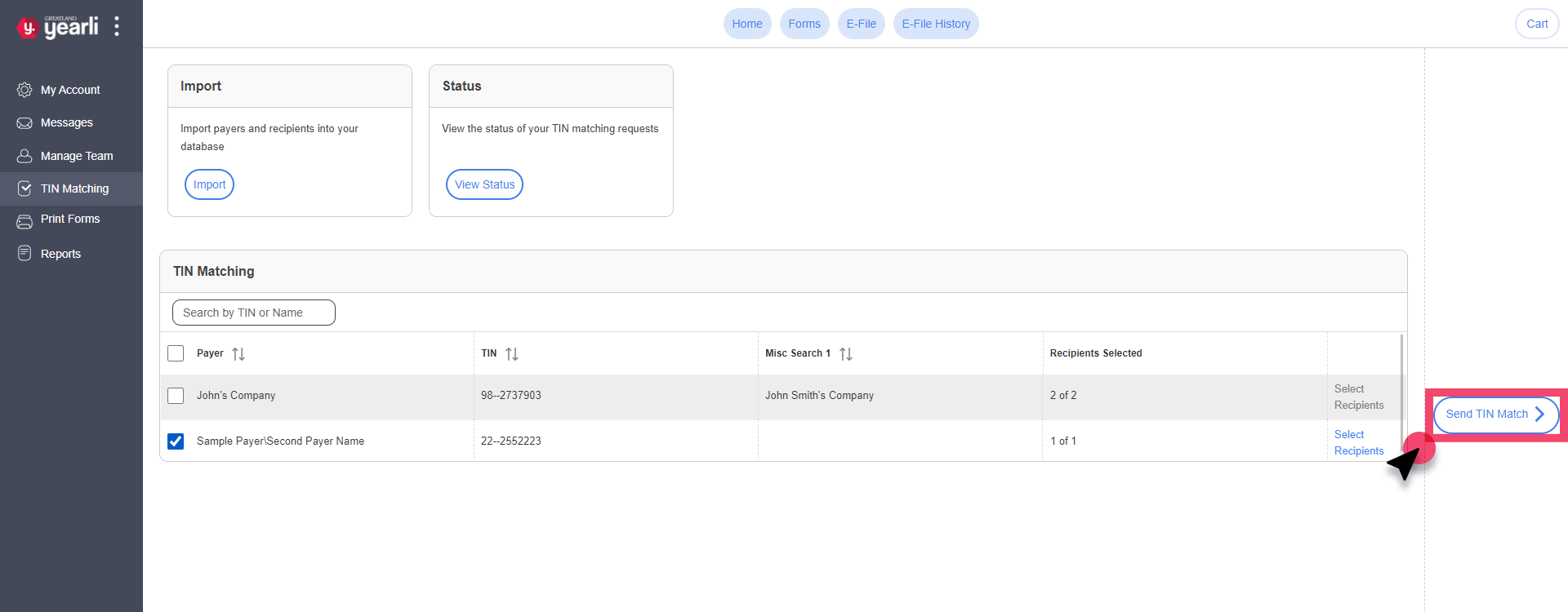The width and height of the screenshot is (1568, 612).
Task: Select TIN Matching in sidebar
Action: click(x=71, y=188)
